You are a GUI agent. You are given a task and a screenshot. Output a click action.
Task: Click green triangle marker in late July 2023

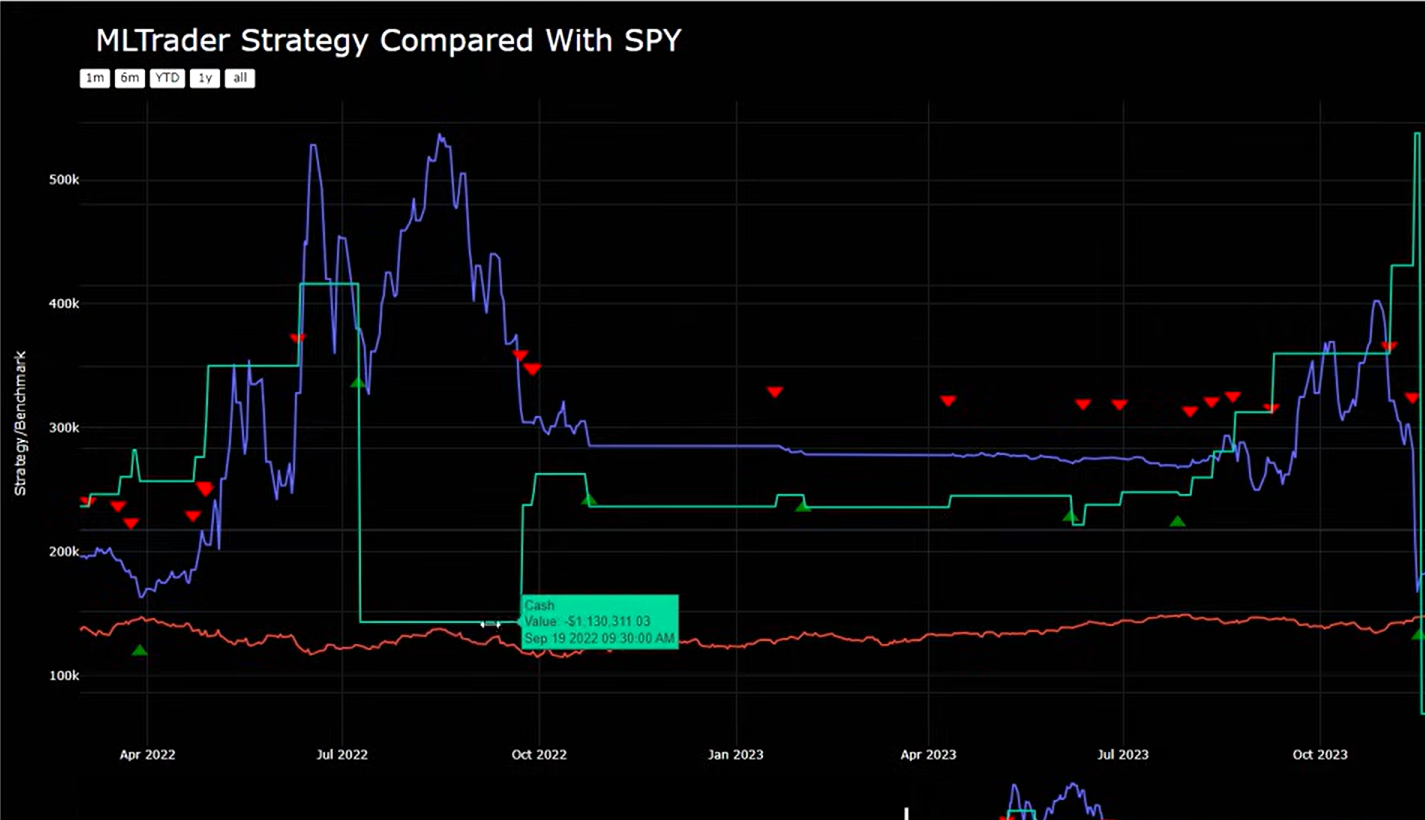[1177, 521]
